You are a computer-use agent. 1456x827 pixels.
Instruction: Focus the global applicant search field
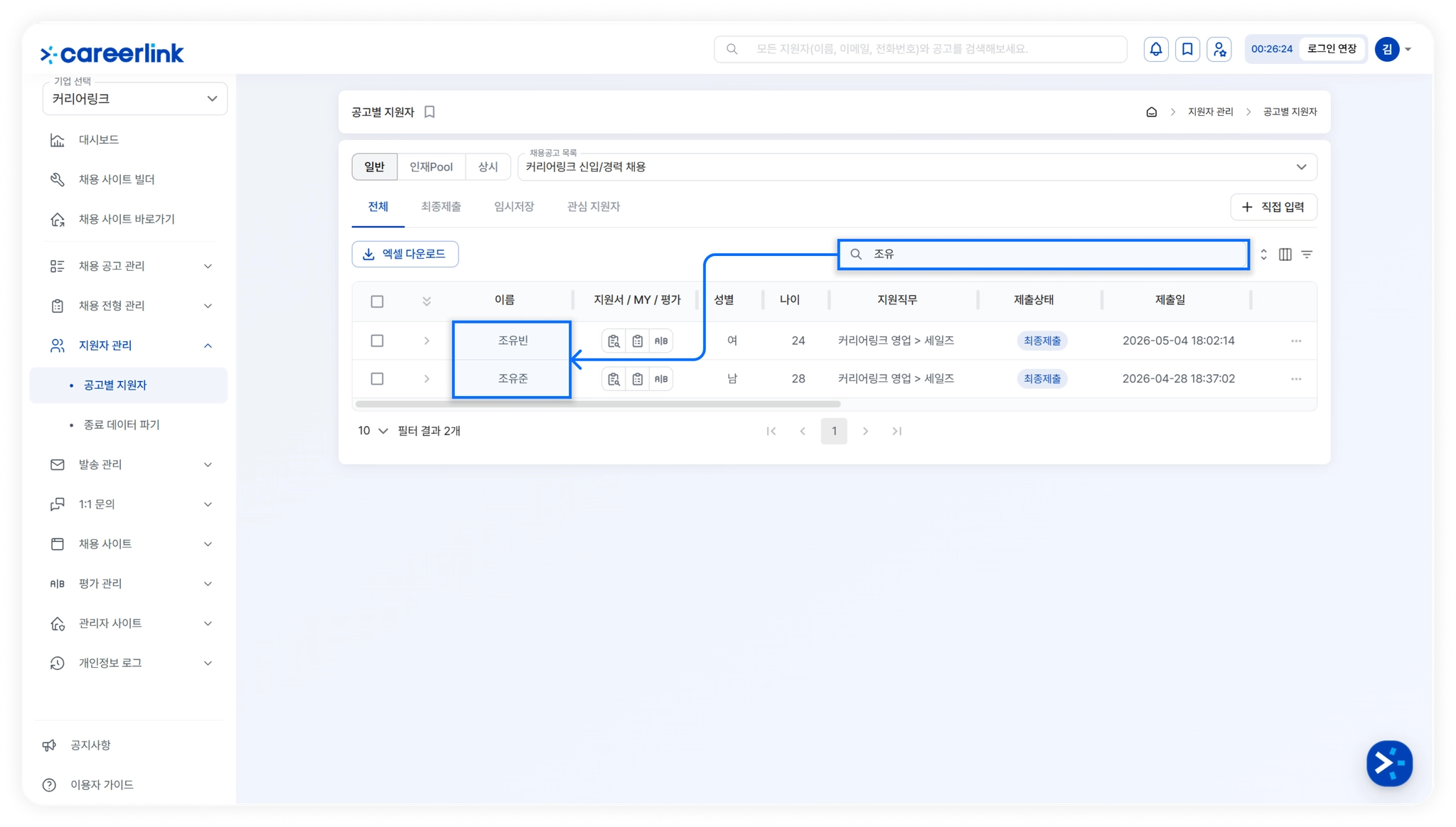pyautogui.click(x=921, y=49)
